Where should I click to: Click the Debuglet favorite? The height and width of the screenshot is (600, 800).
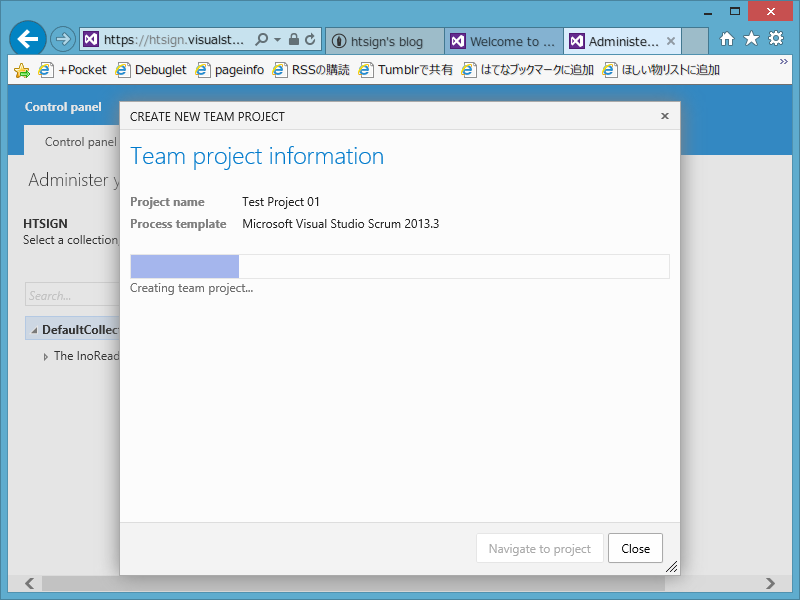click(151, 70)
